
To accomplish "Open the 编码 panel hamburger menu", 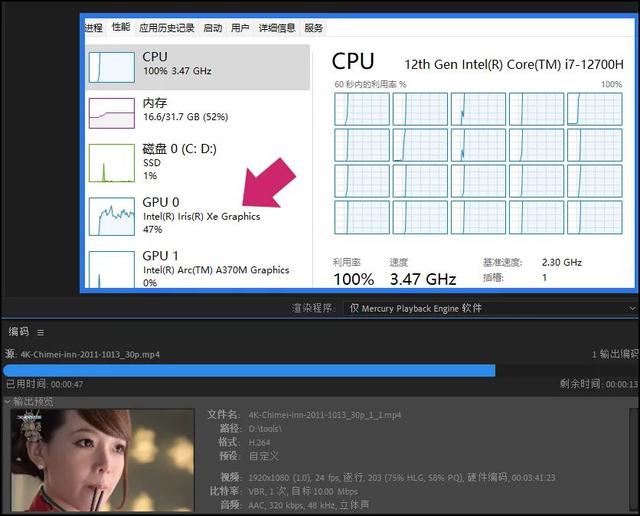I will point(40,333).
